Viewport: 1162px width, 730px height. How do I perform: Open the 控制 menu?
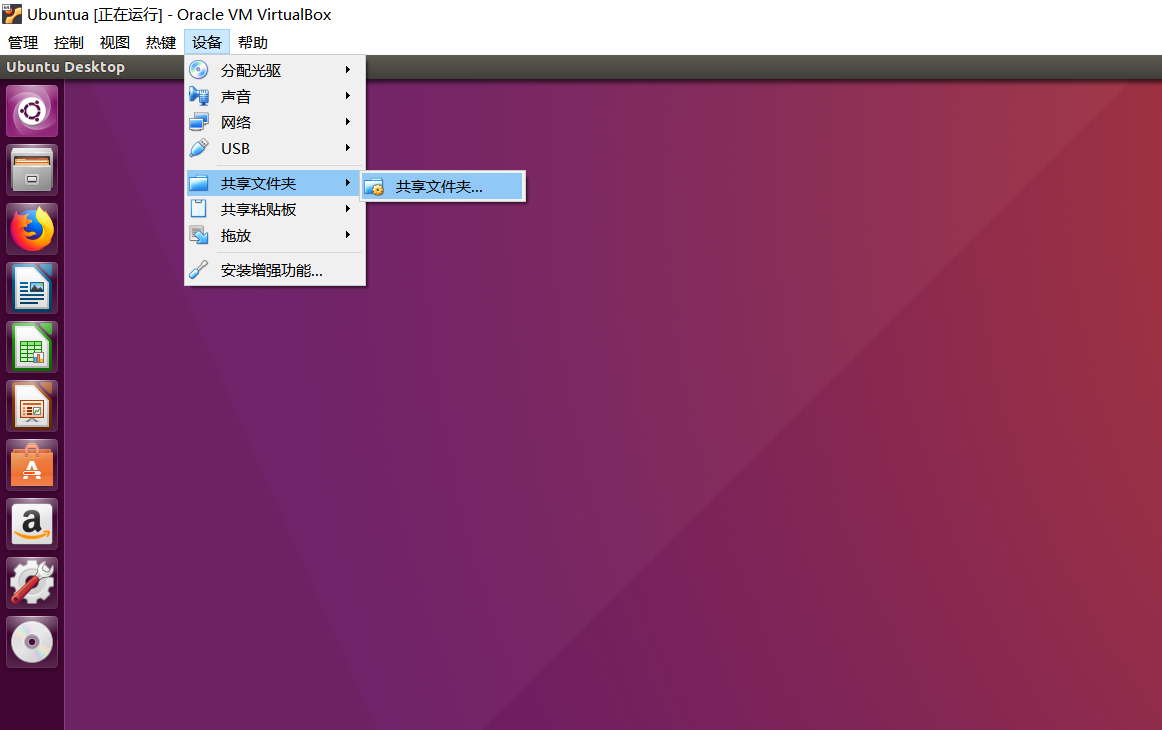click(x=69, y=42)
